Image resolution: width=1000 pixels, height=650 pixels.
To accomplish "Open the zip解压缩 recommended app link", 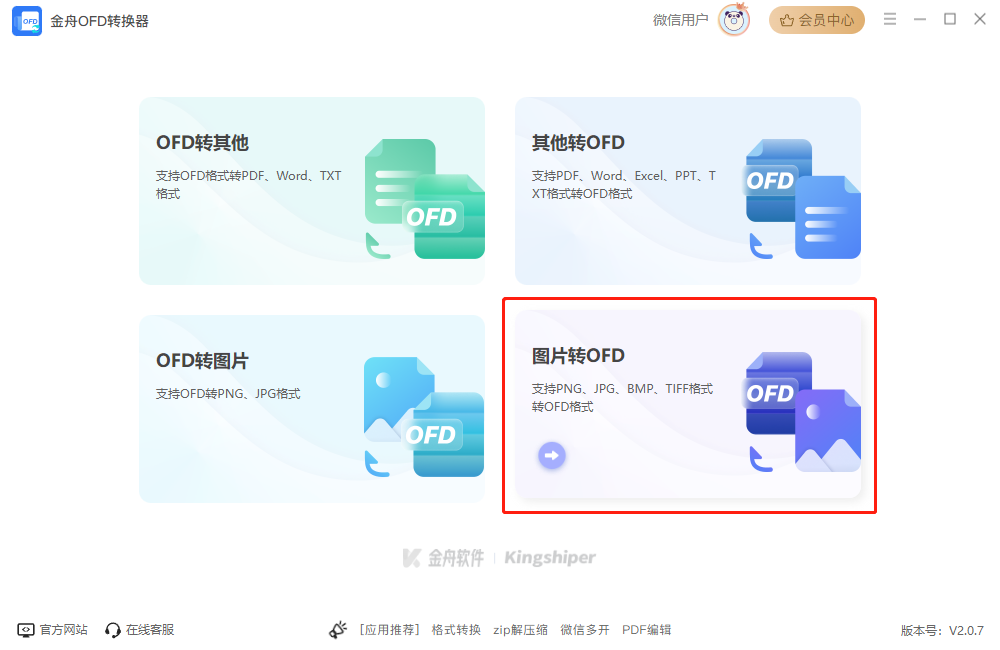I will tap(520, 630).
